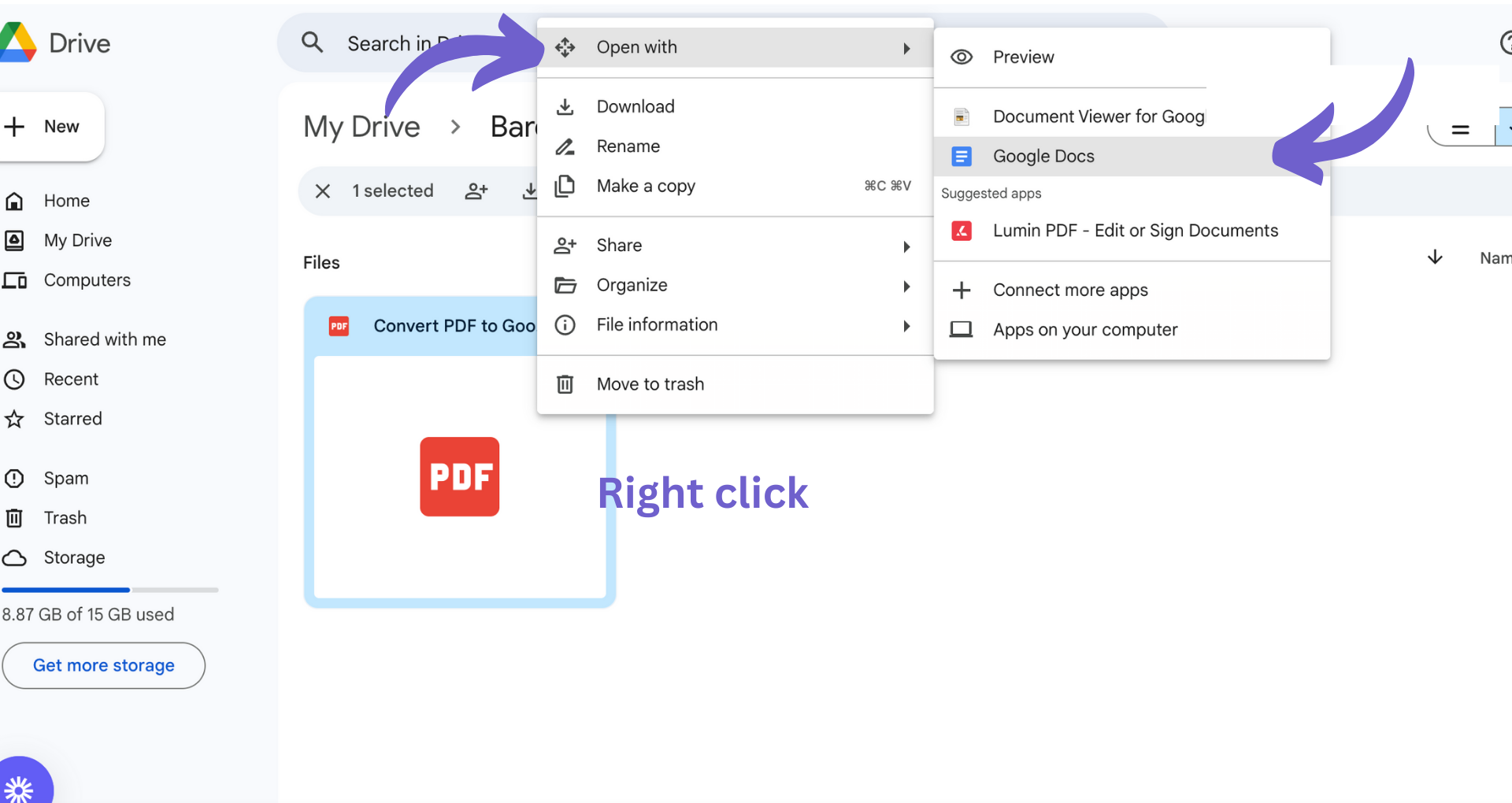
Task: Click the Document Viewer app icon
Action: (x=962, y=117)
